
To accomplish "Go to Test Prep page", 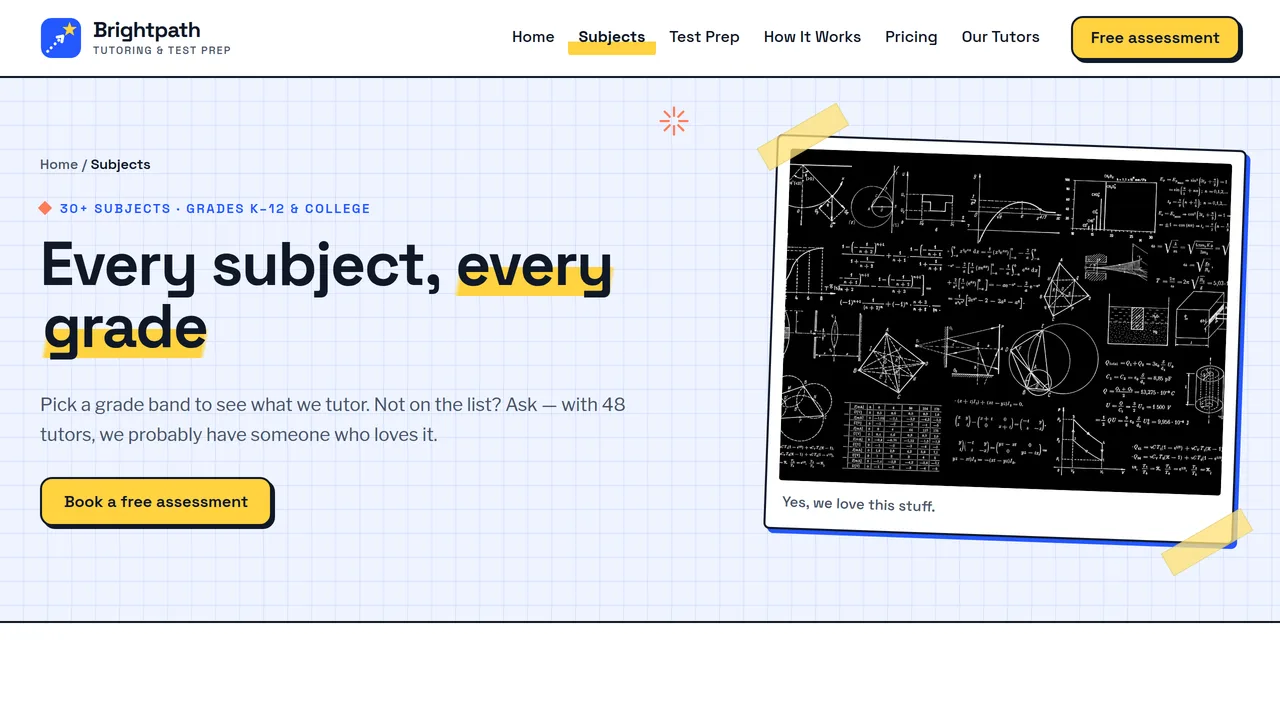I will click(x=705, y=37).
